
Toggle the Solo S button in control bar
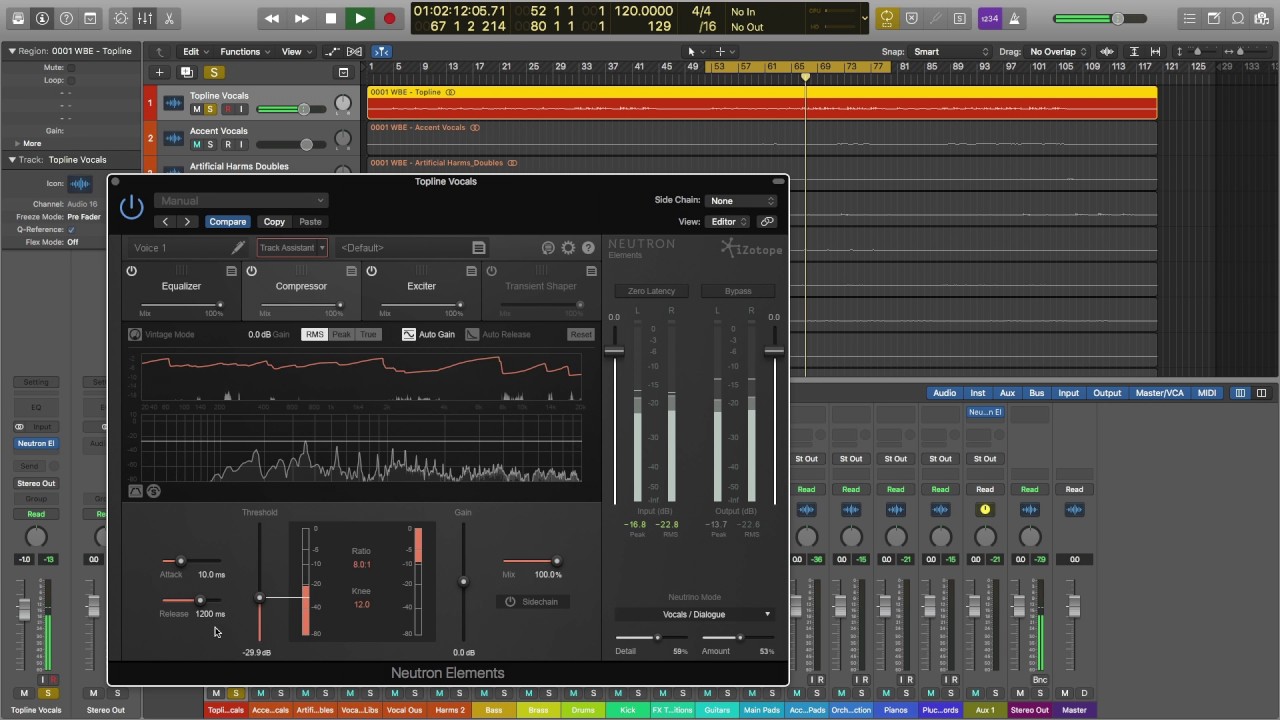960,18
